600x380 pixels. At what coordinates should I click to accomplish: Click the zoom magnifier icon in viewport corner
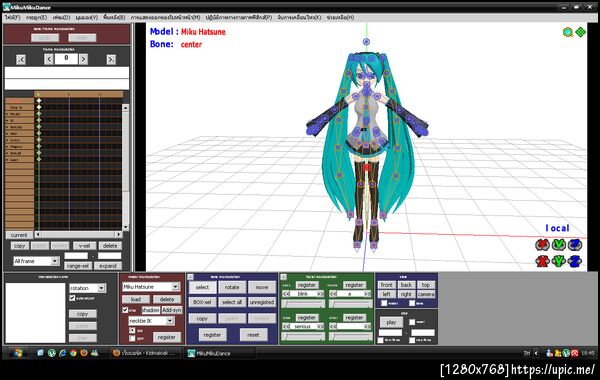(568, 33)
